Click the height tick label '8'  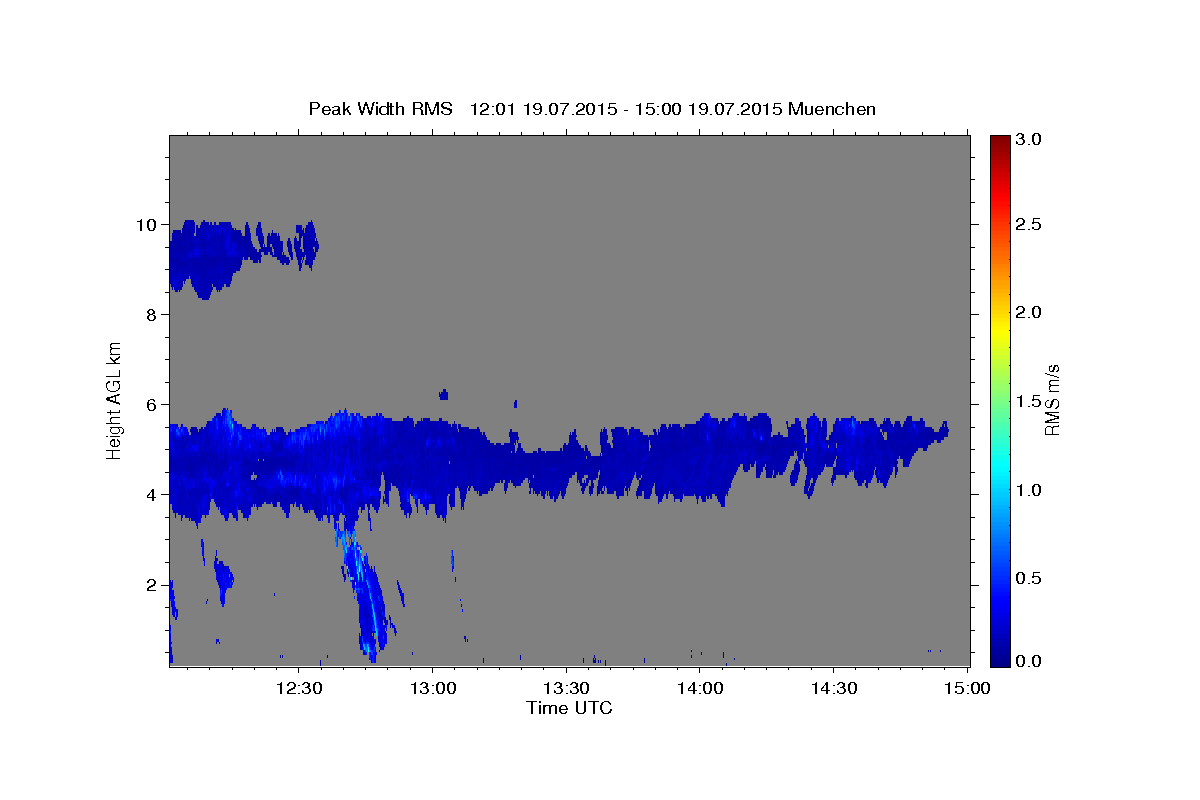click(x=152, y=315)
